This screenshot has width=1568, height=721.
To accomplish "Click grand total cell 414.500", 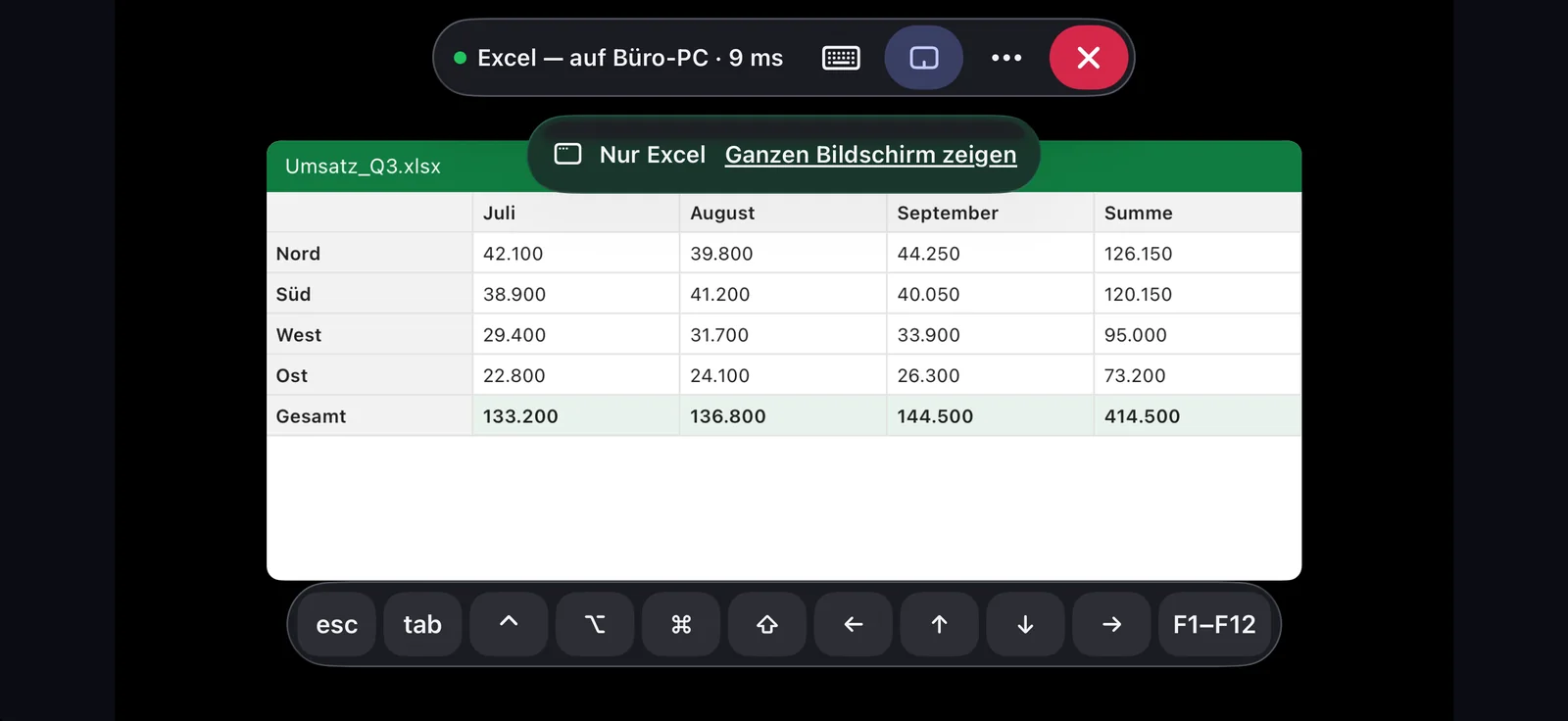I will pos(1198,416).
